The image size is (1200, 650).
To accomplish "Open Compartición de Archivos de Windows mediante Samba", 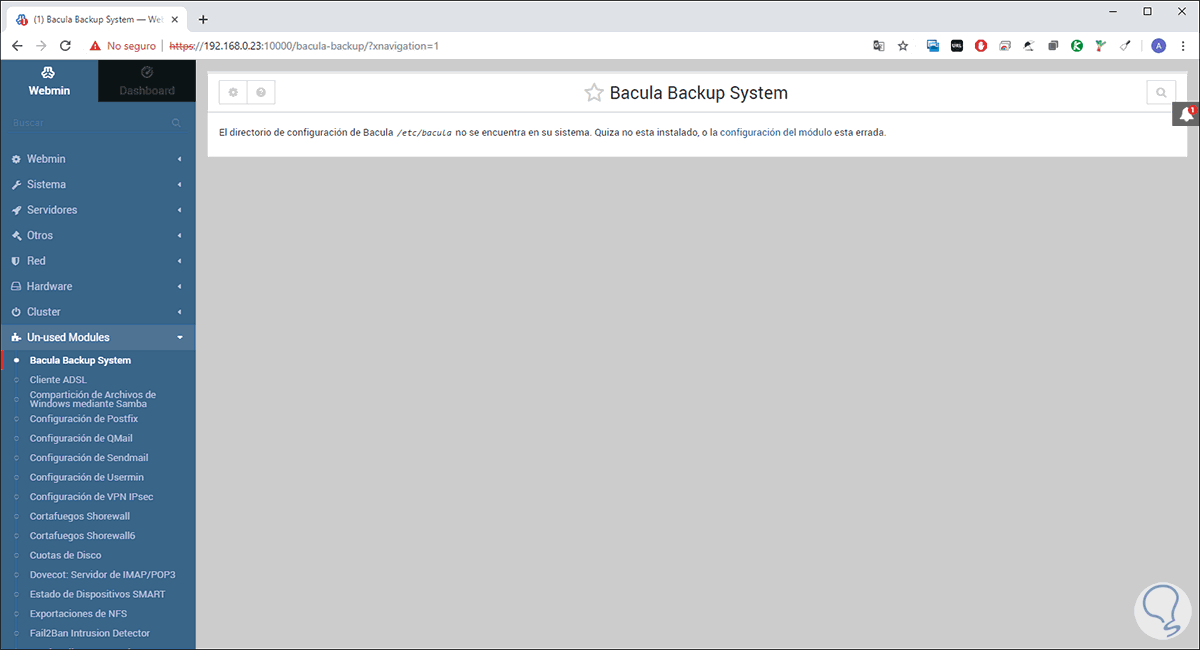I will point(93,399).
